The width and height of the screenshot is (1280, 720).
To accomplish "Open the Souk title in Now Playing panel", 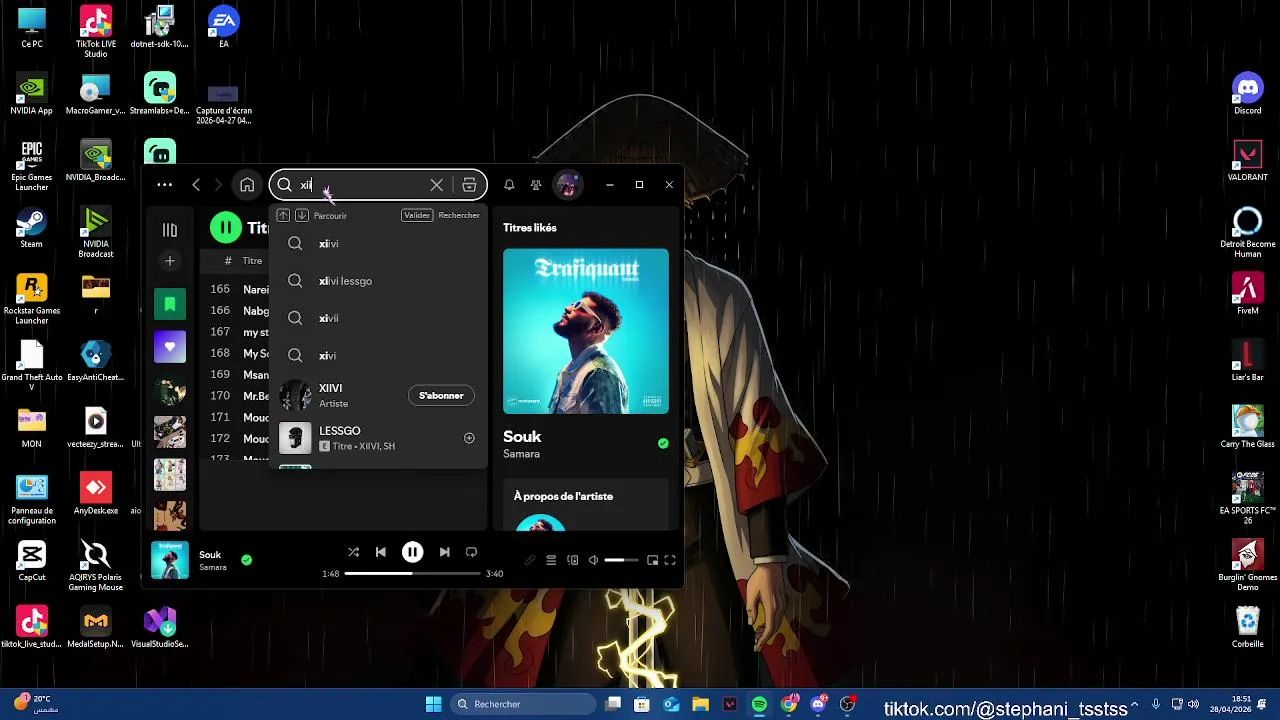I will [522, 437].
